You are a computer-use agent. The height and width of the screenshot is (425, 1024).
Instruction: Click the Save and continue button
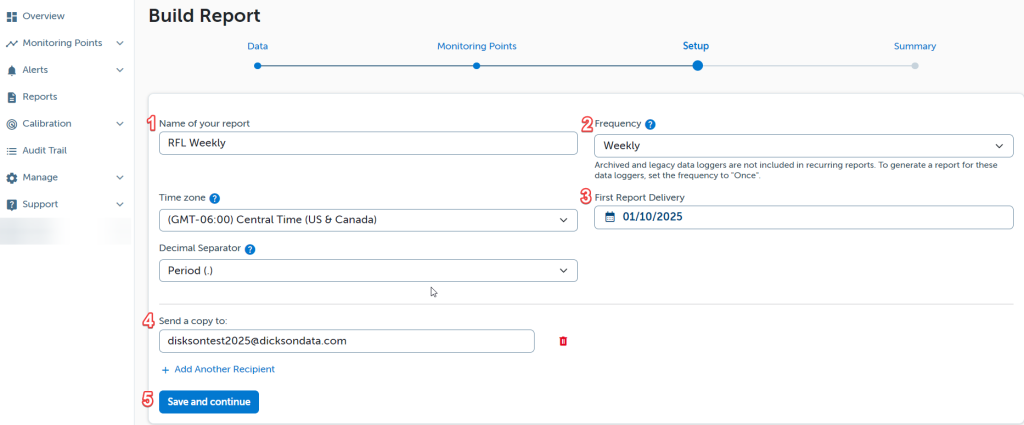click(208, 402)
